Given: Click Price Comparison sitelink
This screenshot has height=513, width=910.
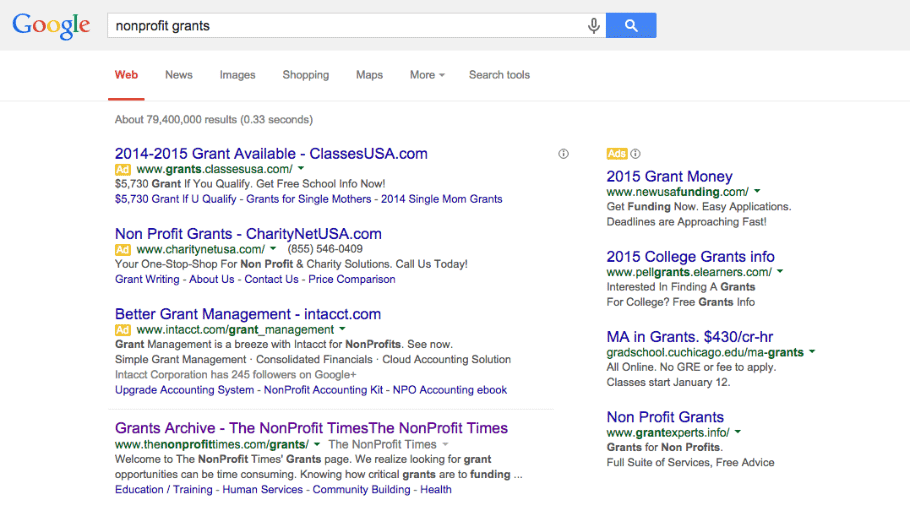Looking at the screenshot, I should (x=352, y=279).
